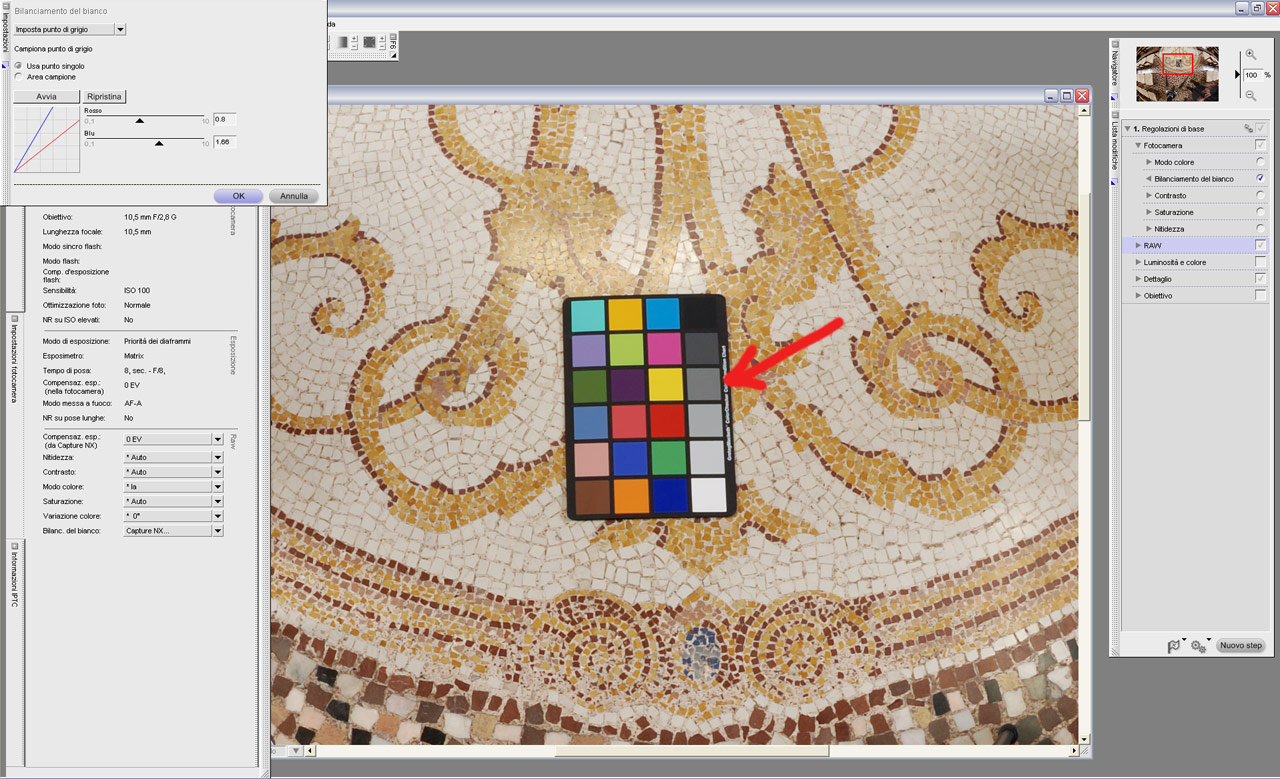Open the Imposta punto di grigio dropdown
Viewport: 1280px width, 779px height.
(70, 30)
